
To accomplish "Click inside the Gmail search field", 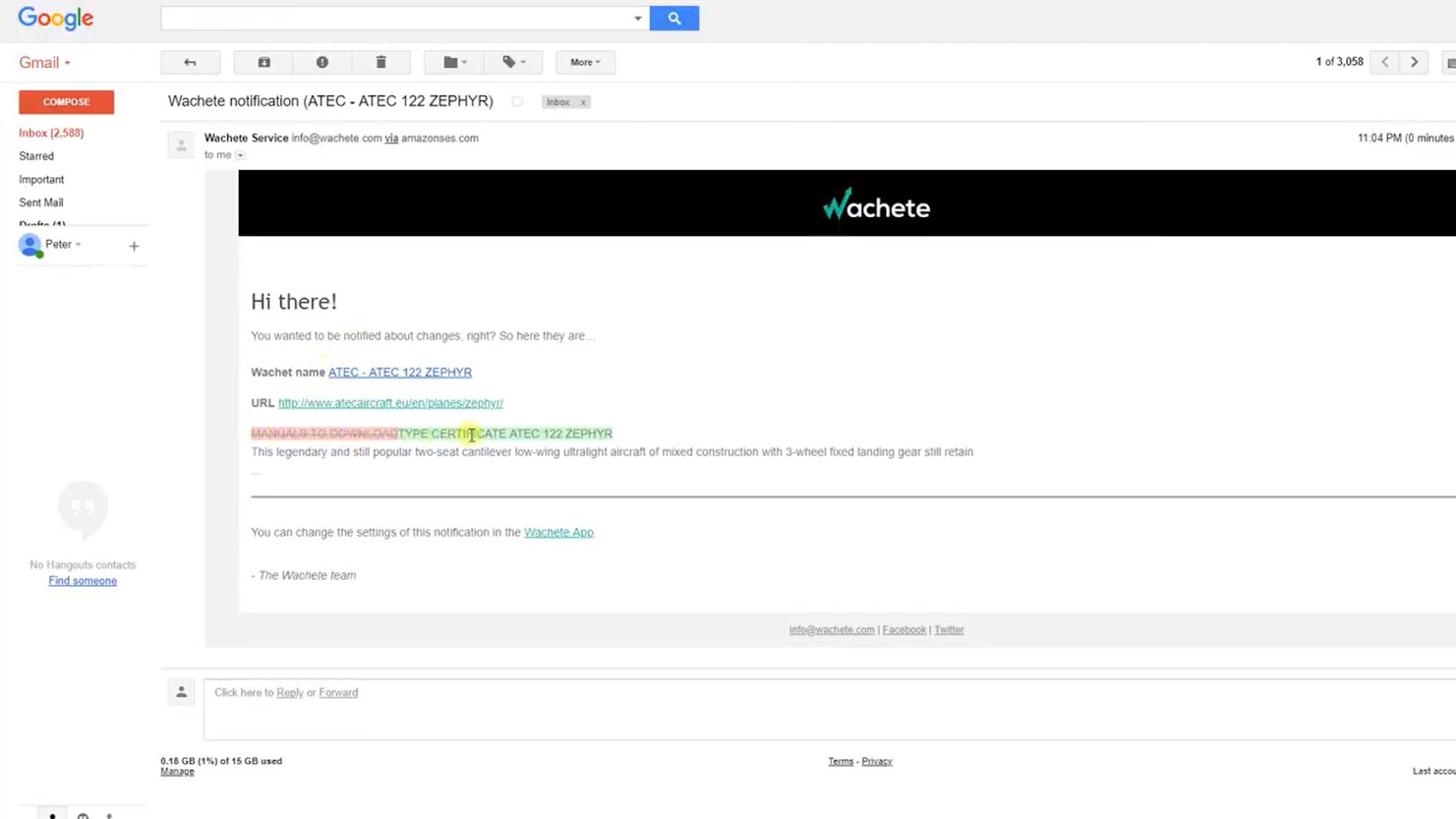I will click(395, 18).
